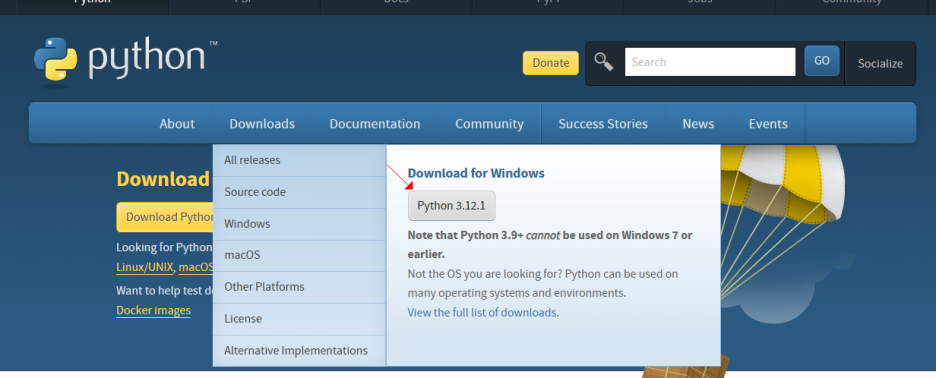
Task: Select macOS in Downloads dropdown
Action: pyautogui.click(x=299, y=255)
